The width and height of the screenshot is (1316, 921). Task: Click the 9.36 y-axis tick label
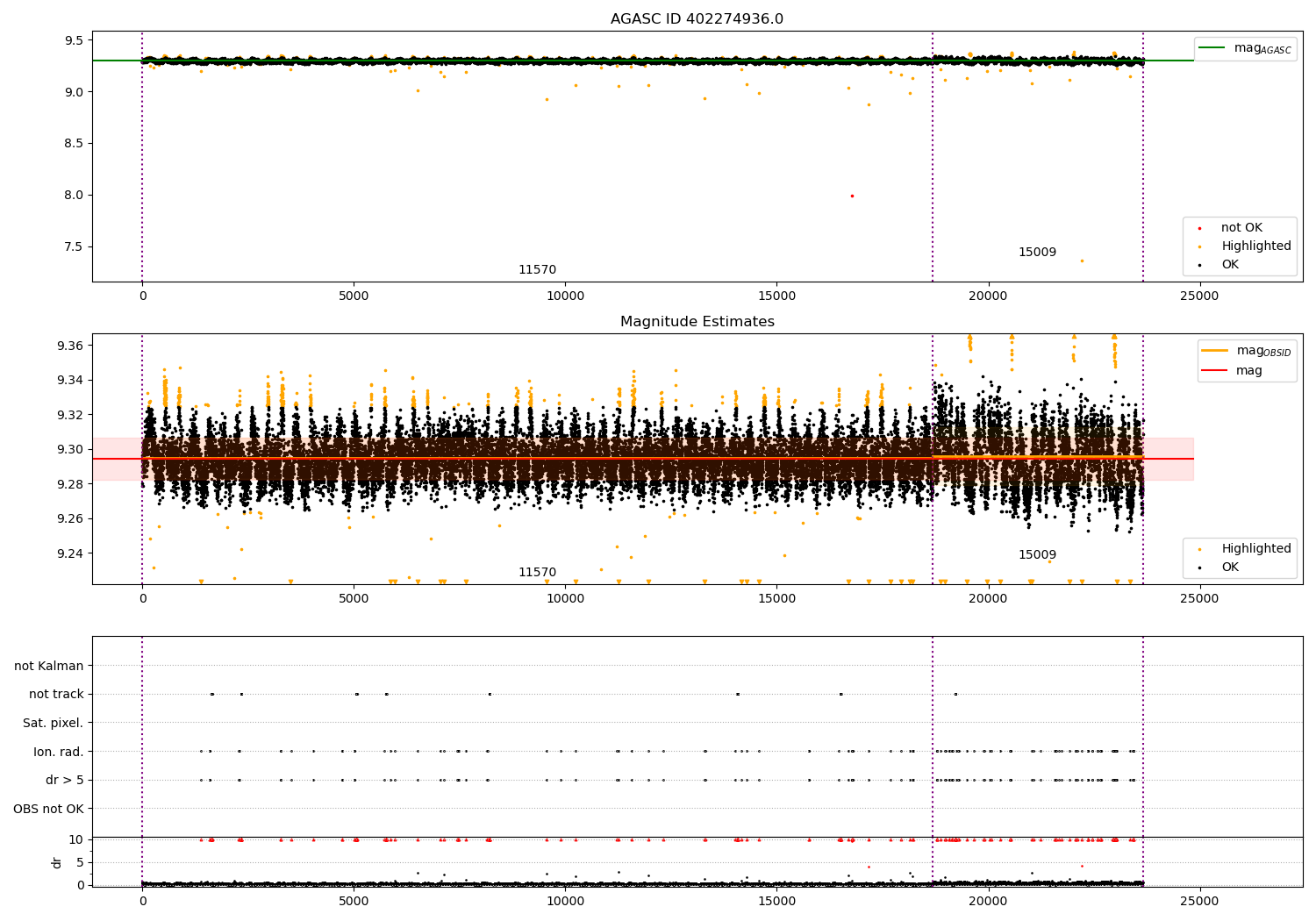[70, 346]
